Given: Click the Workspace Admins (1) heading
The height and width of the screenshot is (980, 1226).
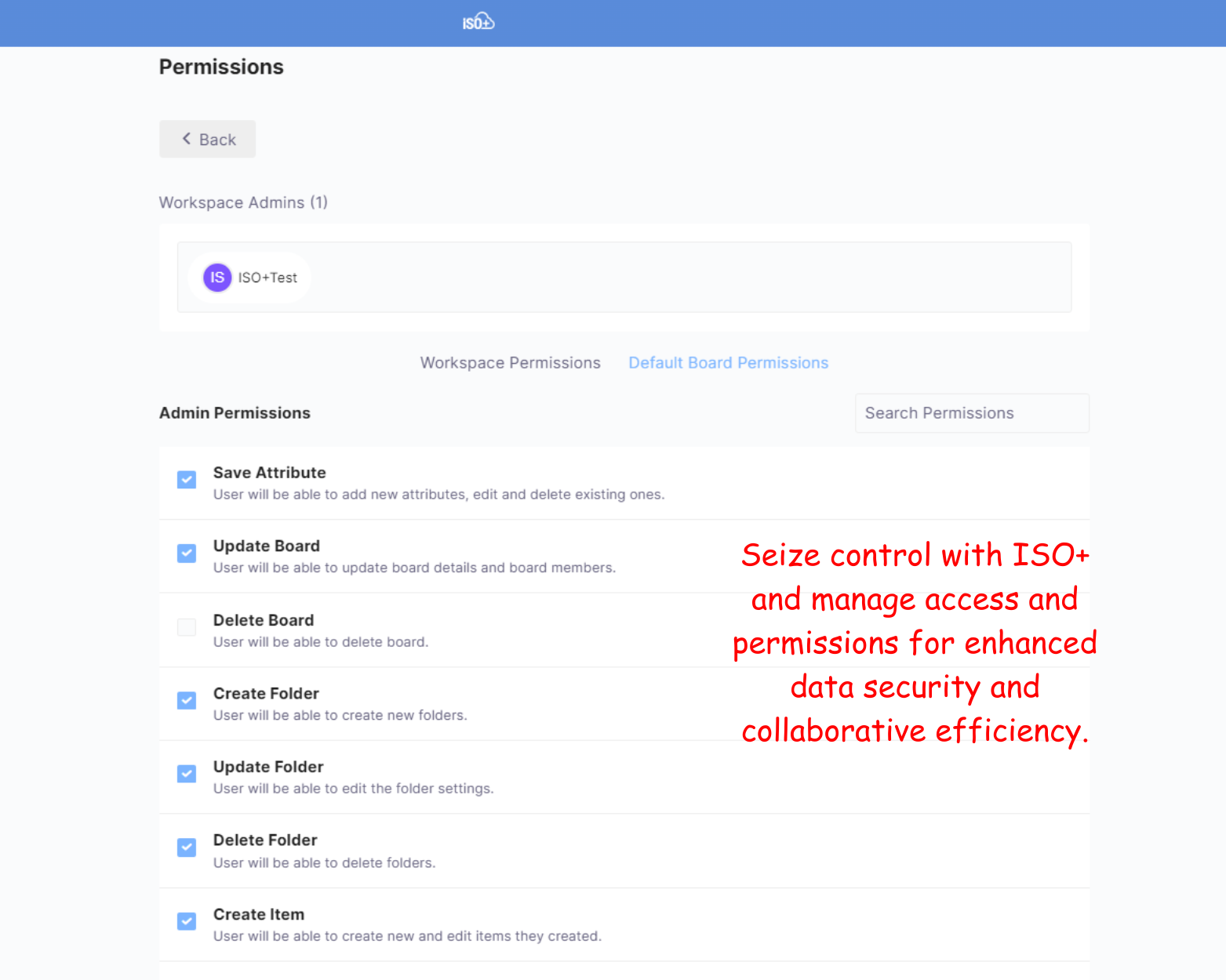Looking at the screenshot, I should [x=243, y=202].
